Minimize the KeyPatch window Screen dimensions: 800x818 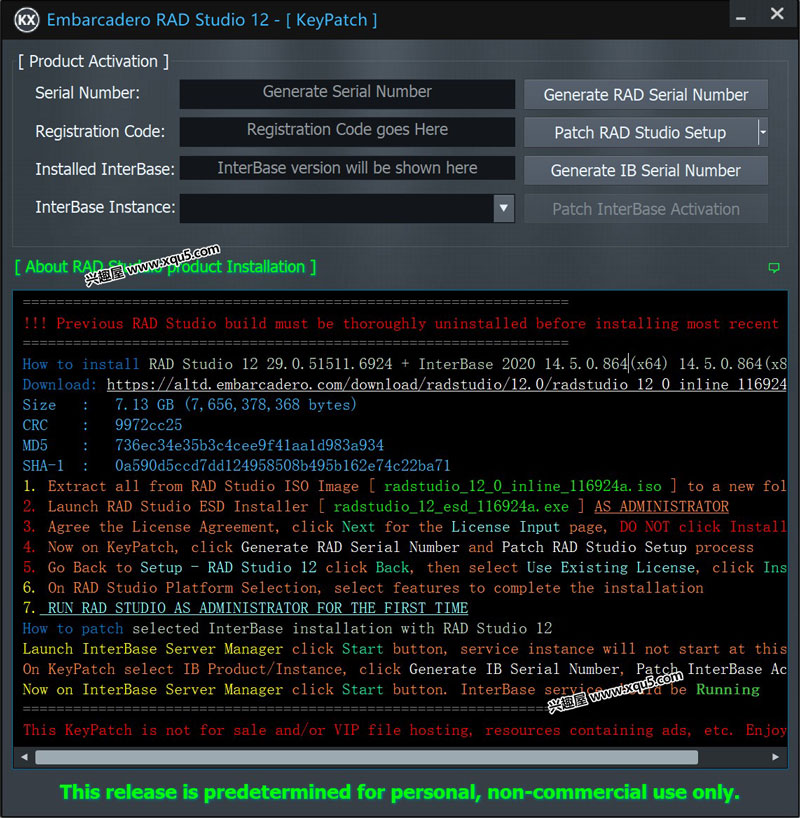pyautogui.click(x=741, y=16)
